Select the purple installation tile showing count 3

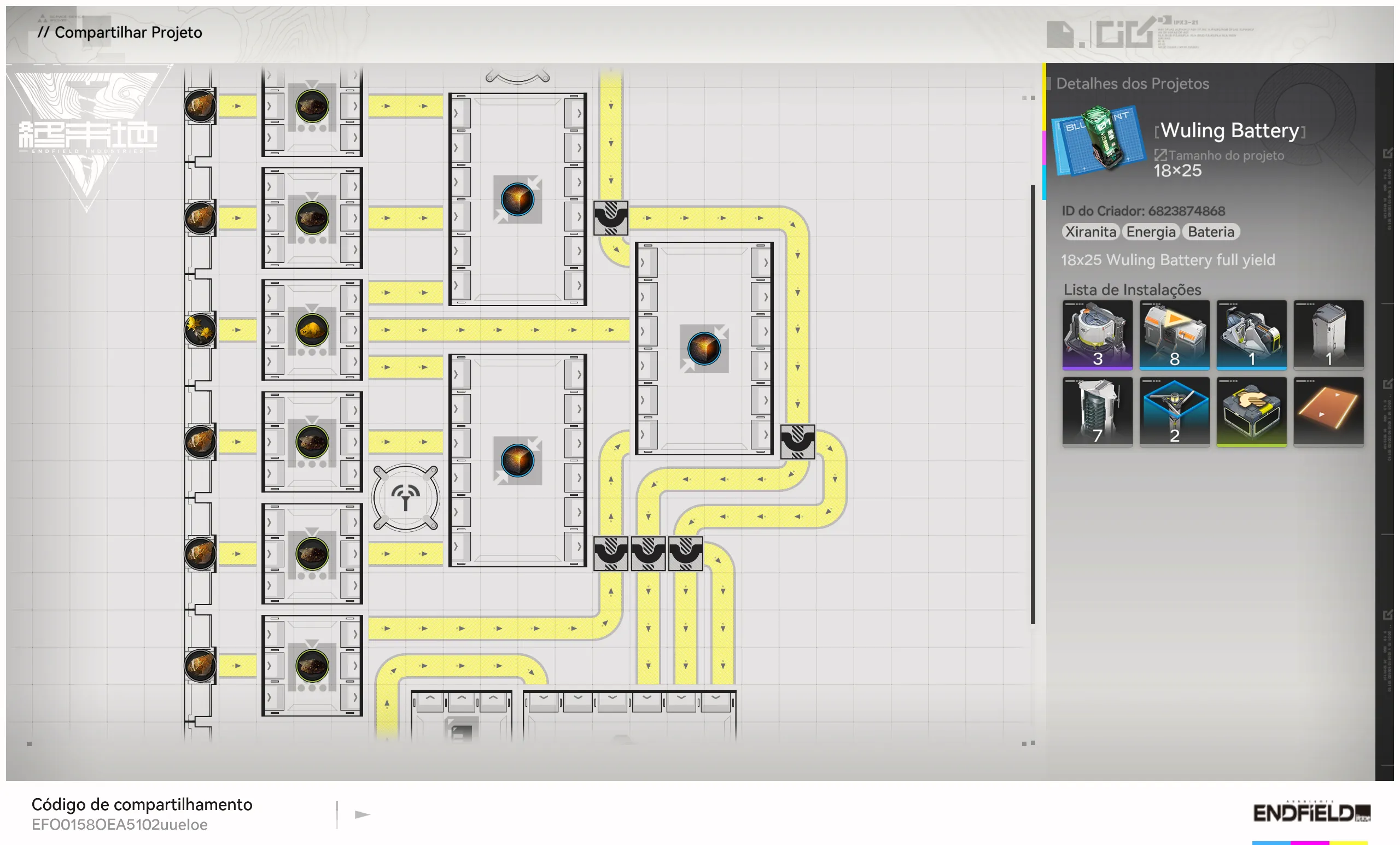[1096, 335]
